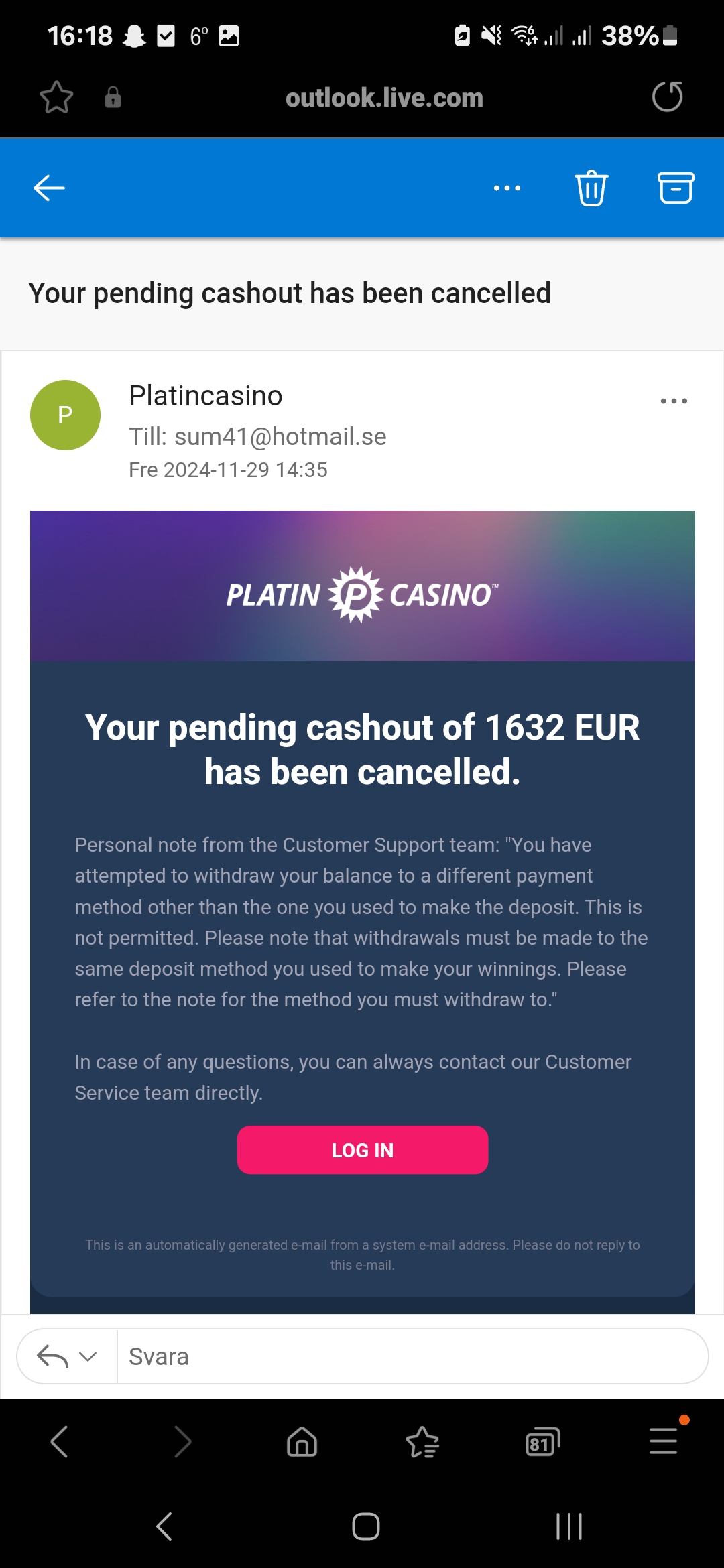This screenshot has width=724, height=1568.
Task: Tap the Svara reply field
Action: (412, 1357)
